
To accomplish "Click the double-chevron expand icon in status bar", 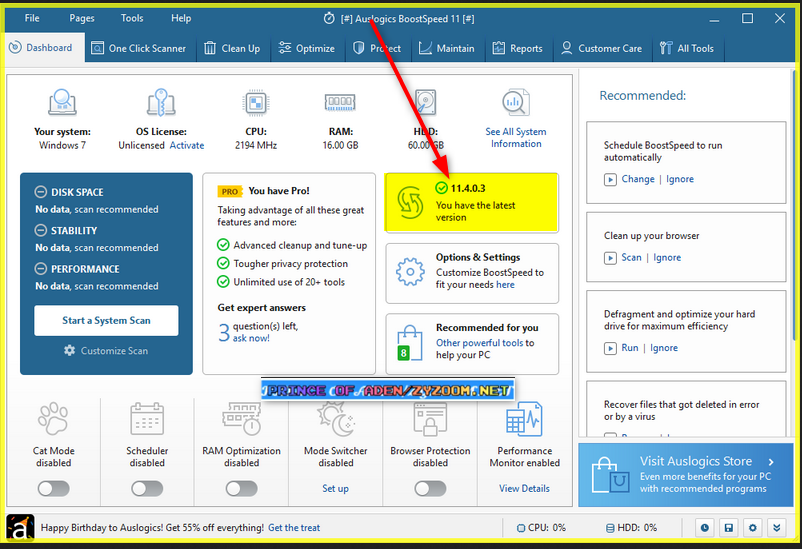I will 776,528.
